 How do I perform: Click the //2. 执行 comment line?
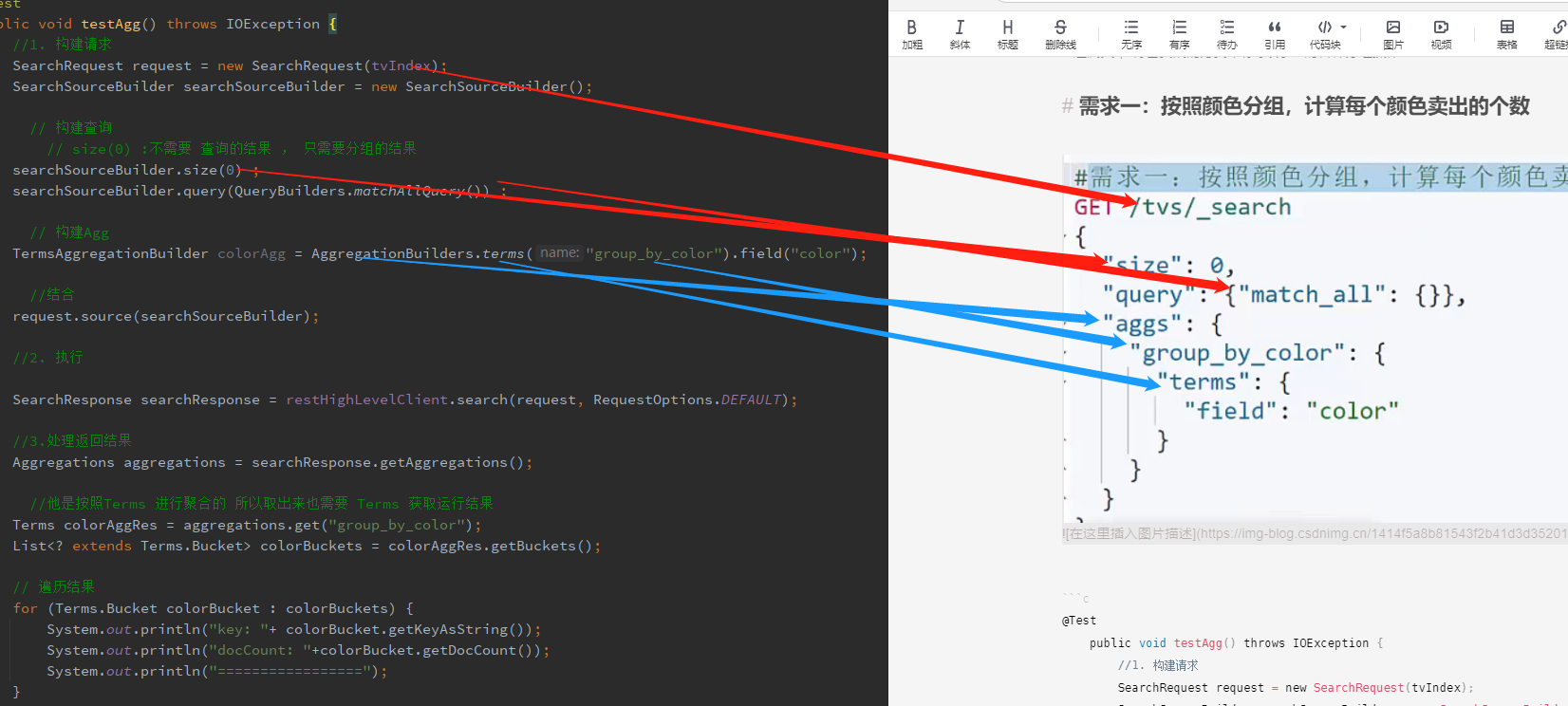click(48, 358)
